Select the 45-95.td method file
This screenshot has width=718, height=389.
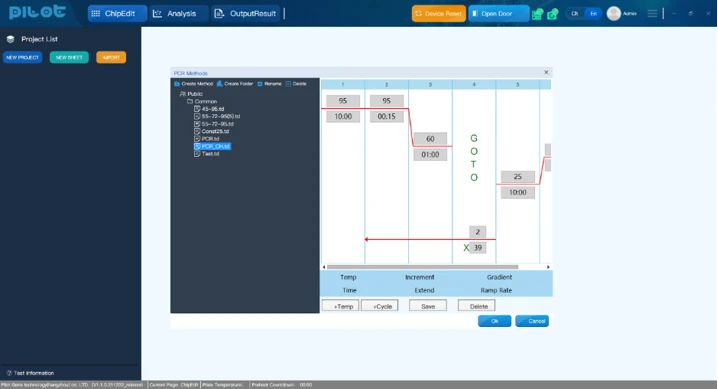point(209,109)
